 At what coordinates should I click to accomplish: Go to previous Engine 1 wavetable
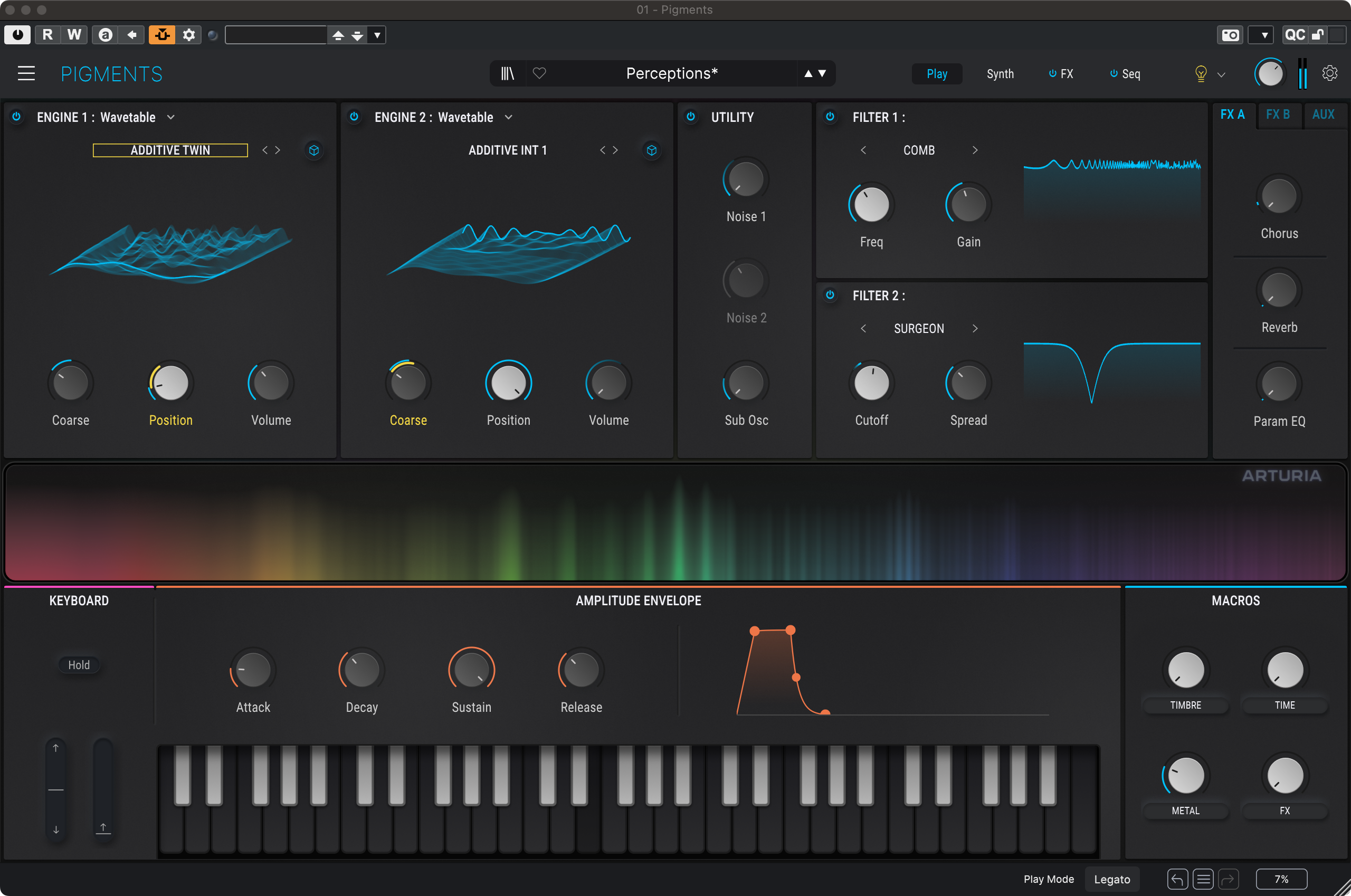(264, 150)
